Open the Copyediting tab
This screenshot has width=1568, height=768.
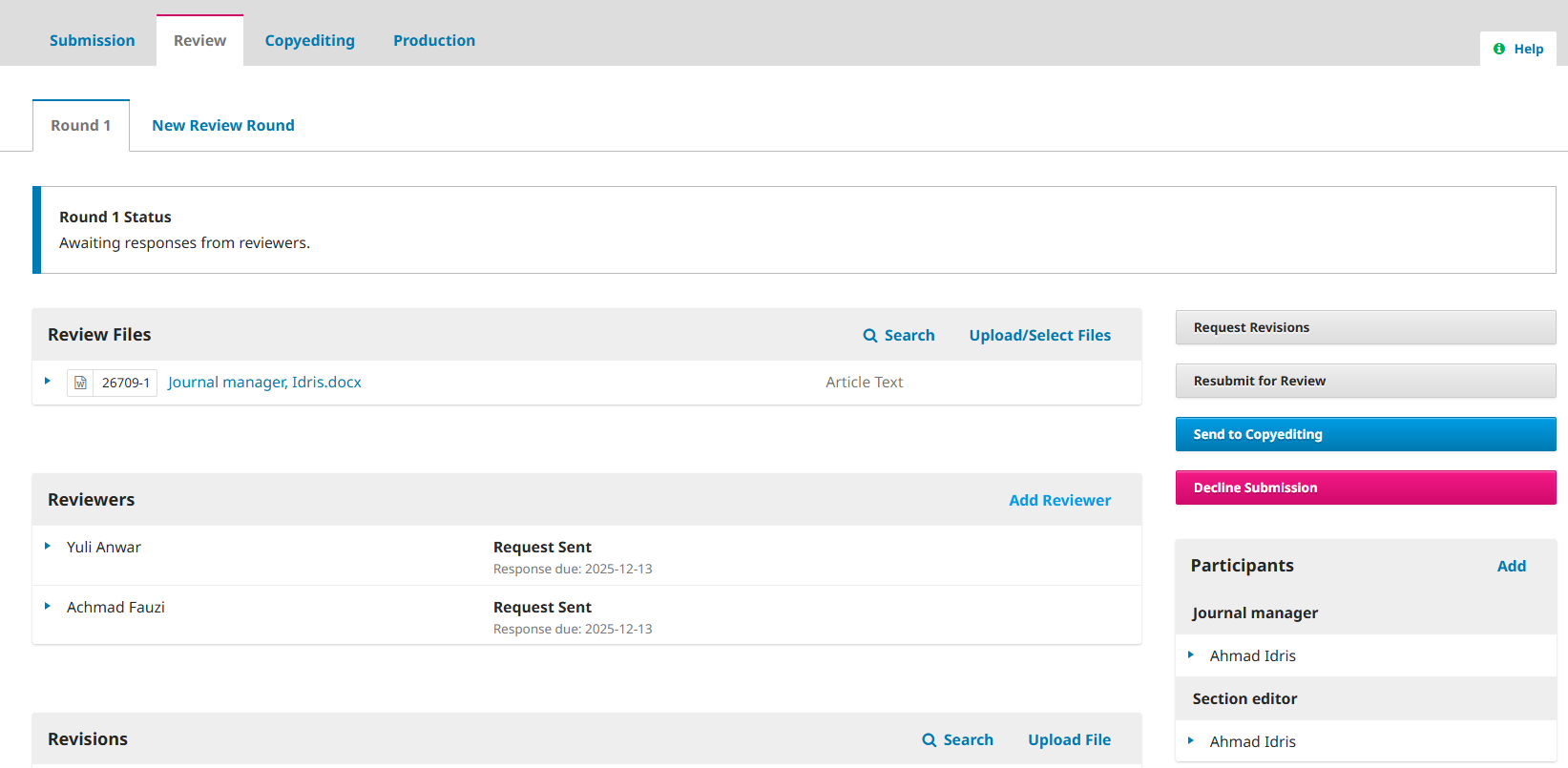[x=309, y=40]
